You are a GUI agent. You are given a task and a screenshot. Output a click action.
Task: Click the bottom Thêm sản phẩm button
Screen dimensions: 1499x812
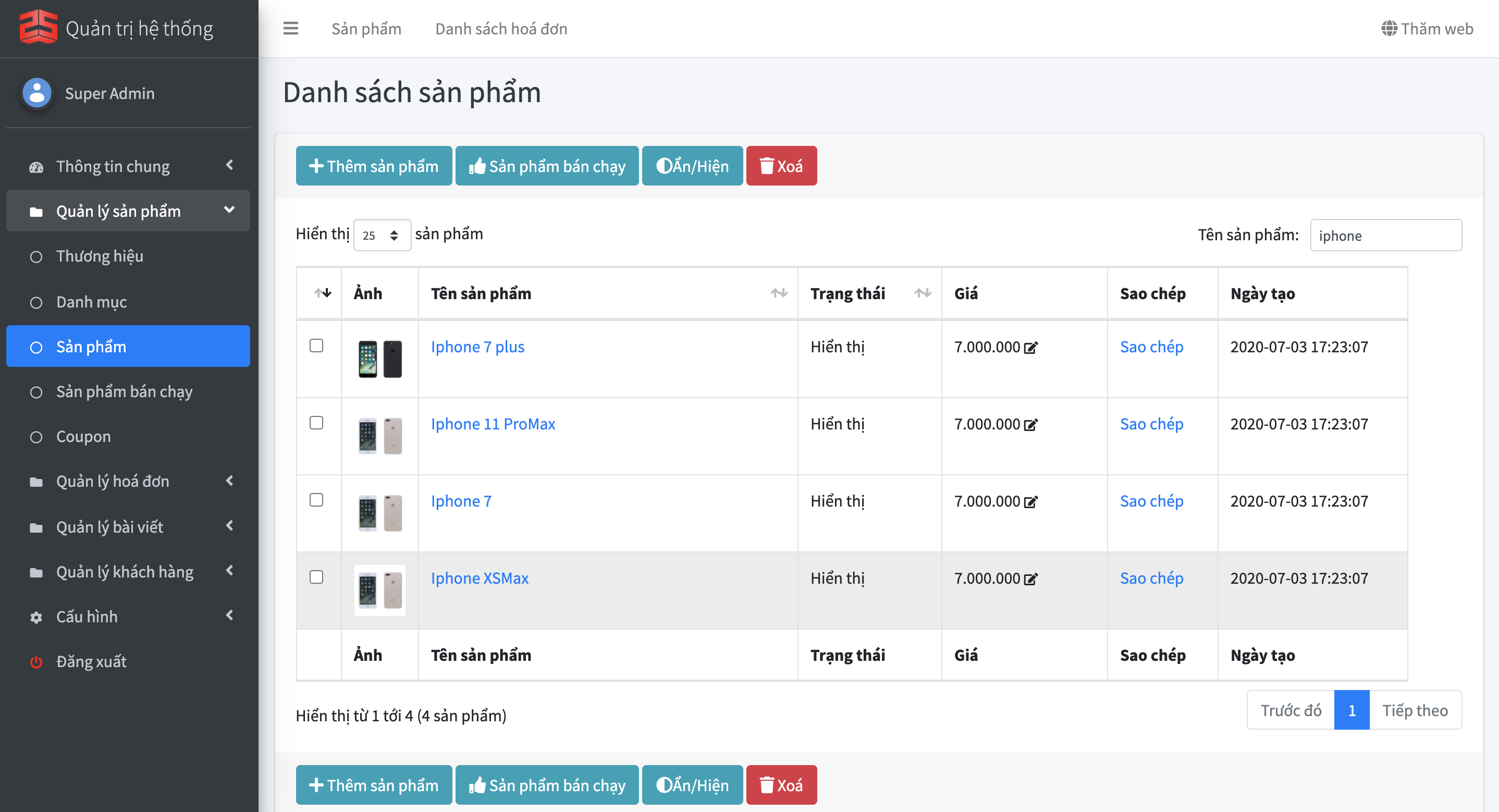click(374, 785)
